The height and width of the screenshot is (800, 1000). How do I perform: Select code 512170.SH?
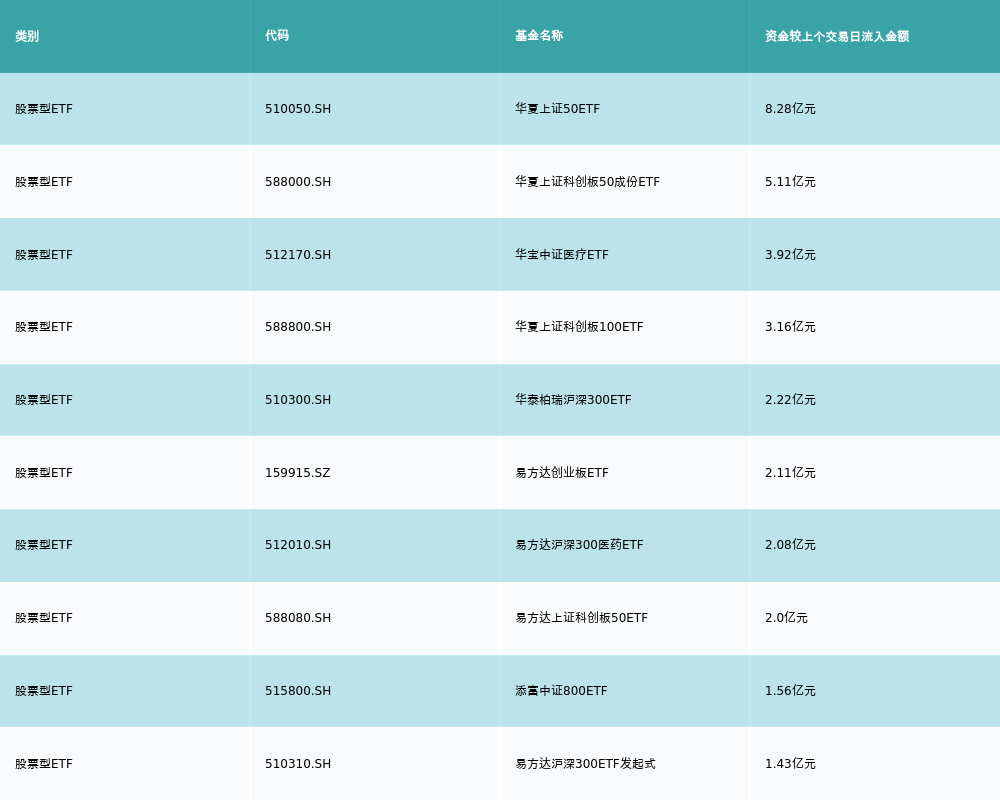pos(298,255)
